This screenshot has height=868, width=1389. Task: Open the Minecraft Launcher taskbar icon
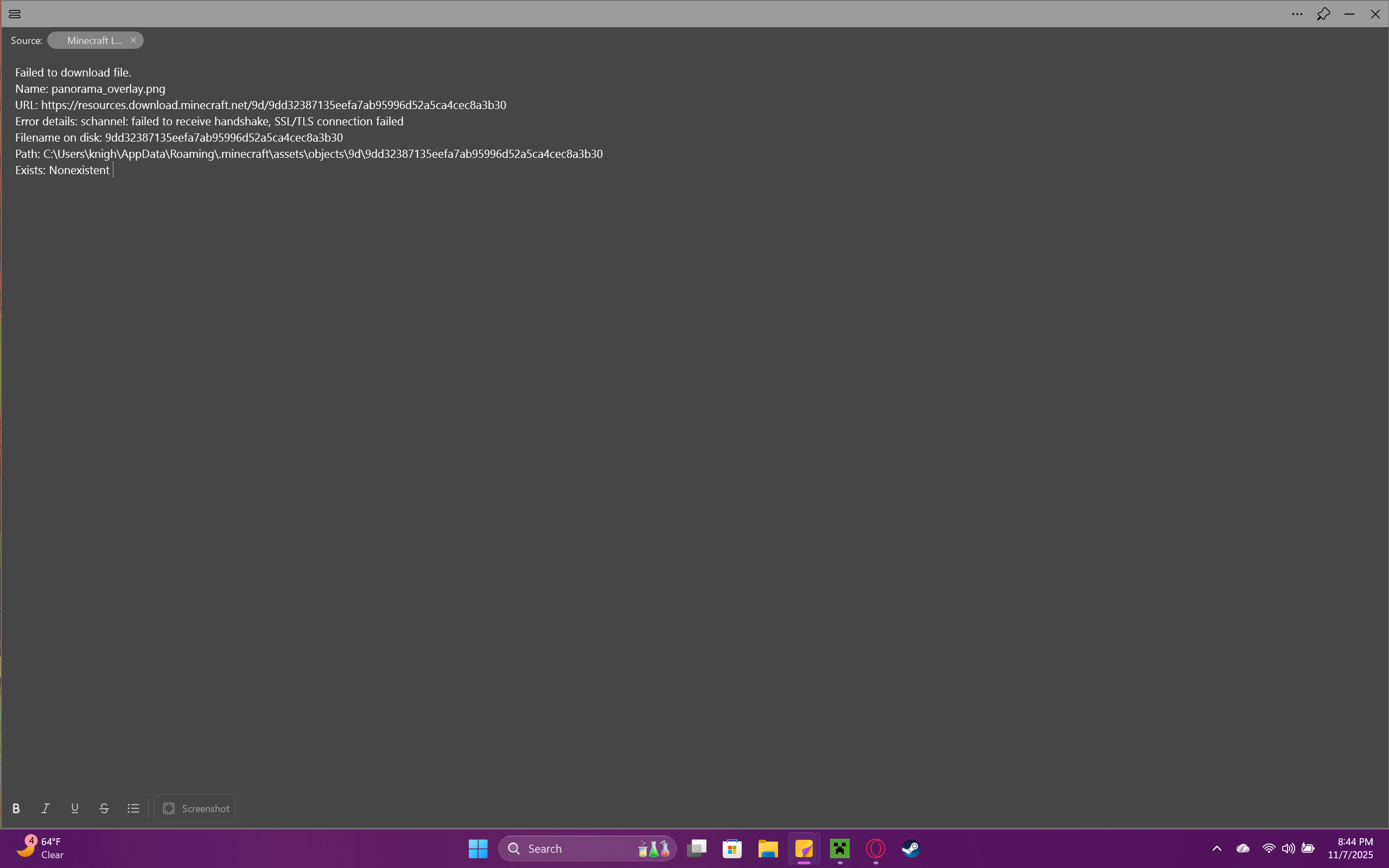coord(840,848)
